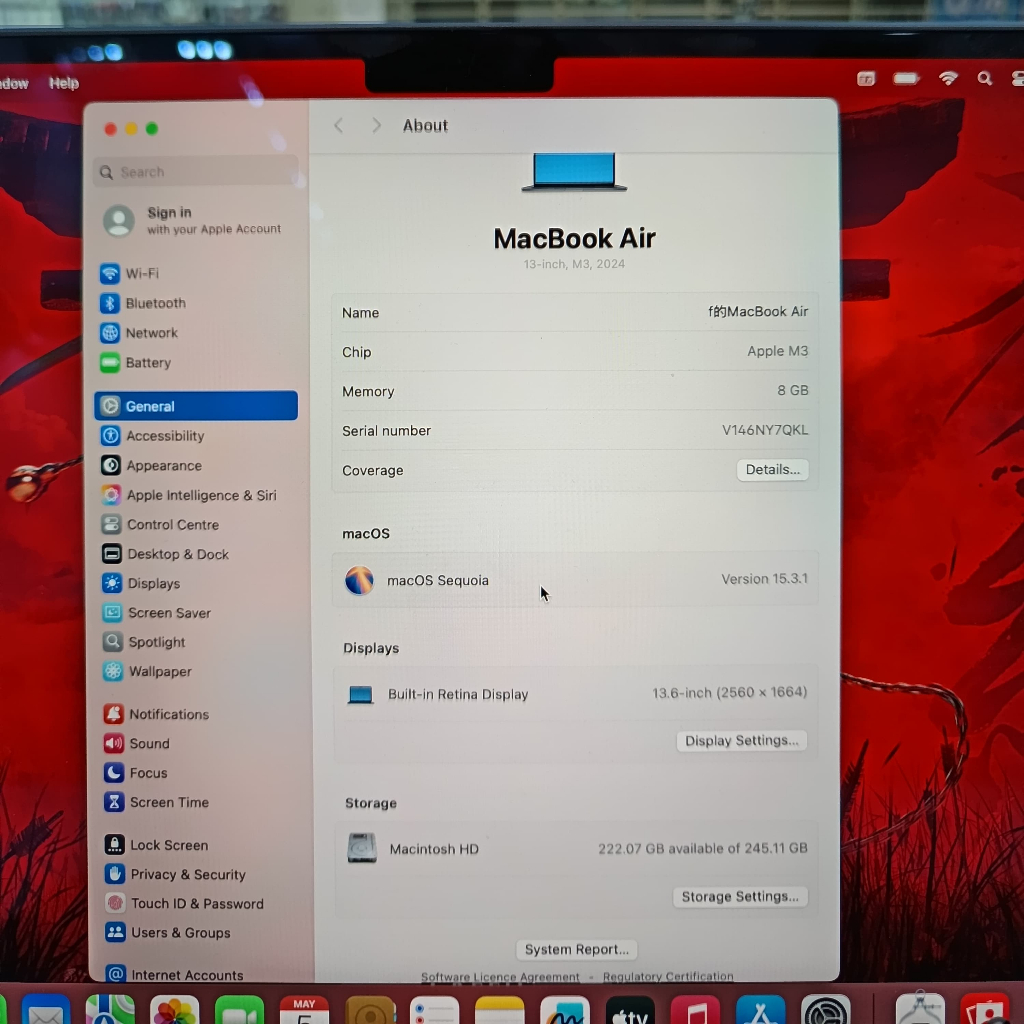Click the Storage Settings... button
The image size is (1024, 1024).
[739, 897]
